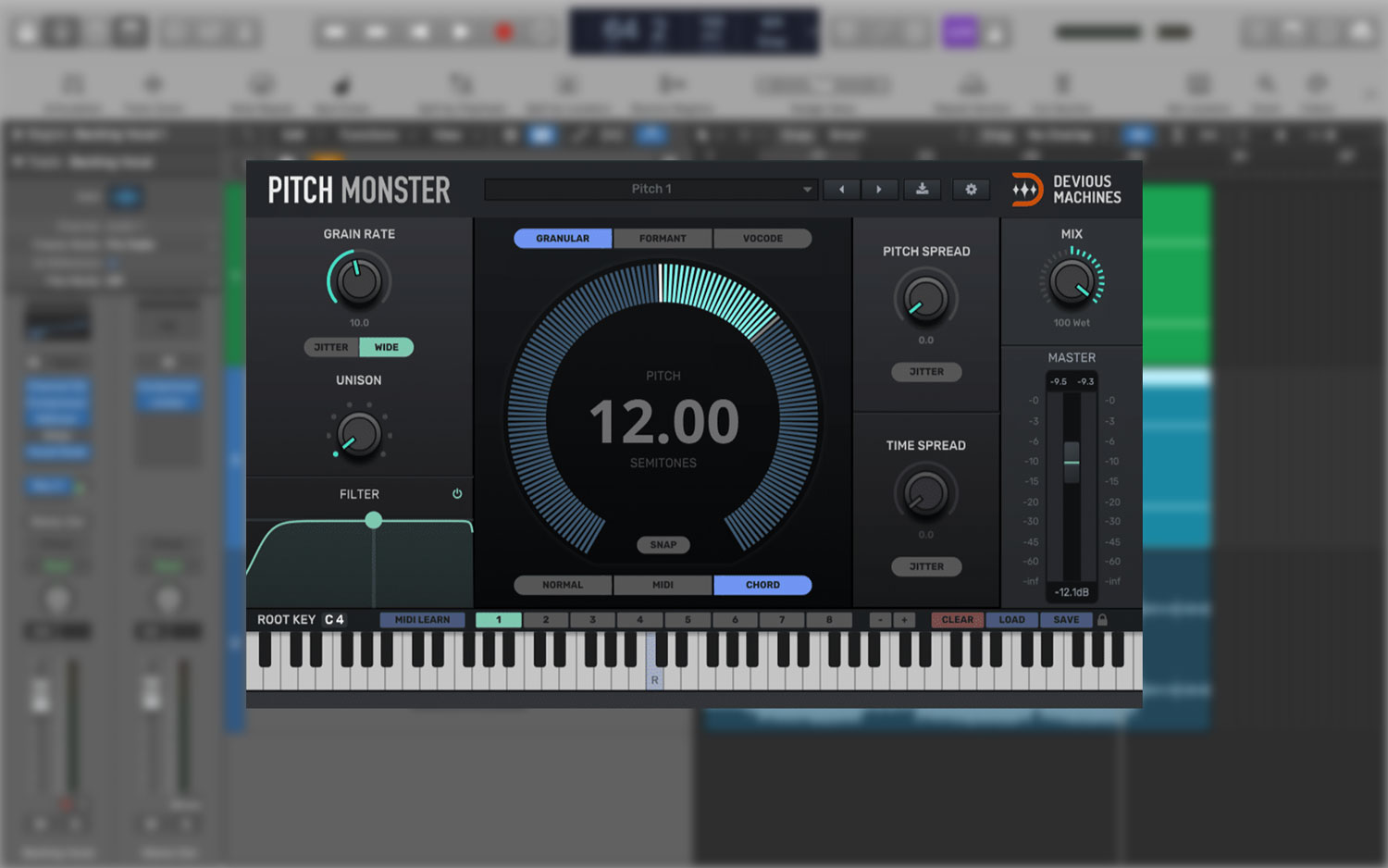Image resolution: width=1388 pixels, height=868 pixels.
Task: Open the settings gear in Pitch Monster
Action: point(971,189)
